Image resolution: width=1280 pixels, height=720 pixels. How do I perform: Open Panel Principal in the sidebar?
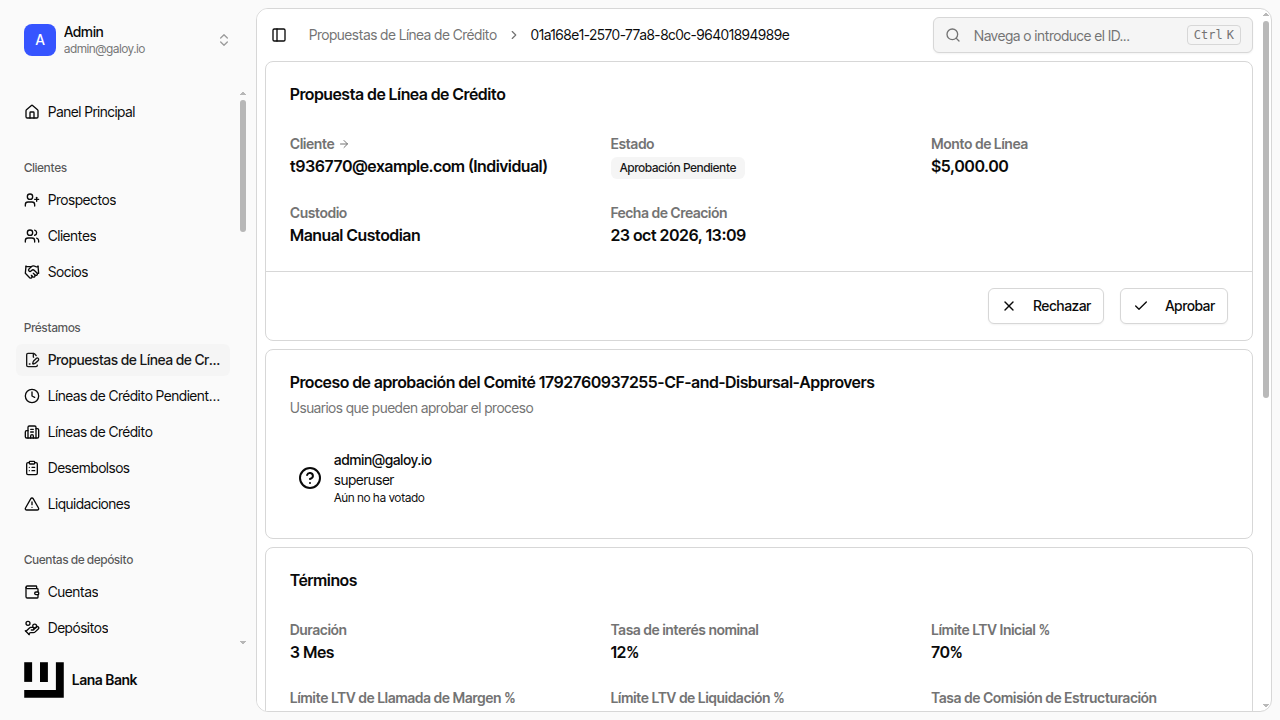pyautogui.click(x=123, y=112)
